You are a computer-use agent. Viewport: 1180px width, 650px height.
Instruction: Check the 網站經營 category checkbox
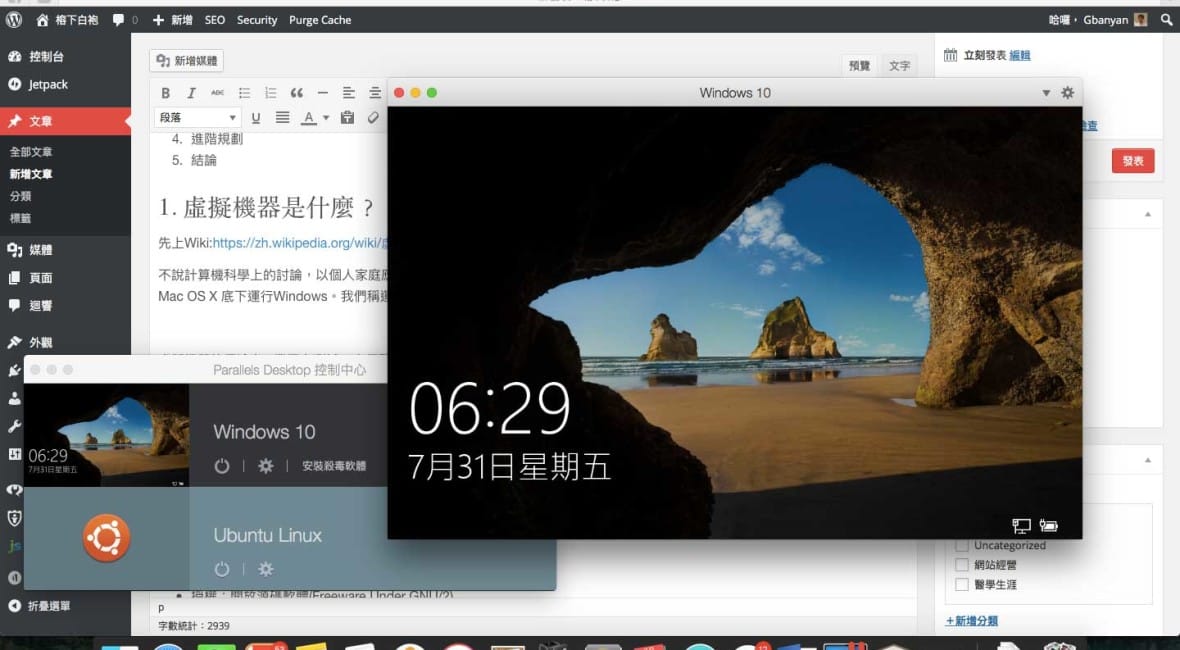[x=962, y=565]
